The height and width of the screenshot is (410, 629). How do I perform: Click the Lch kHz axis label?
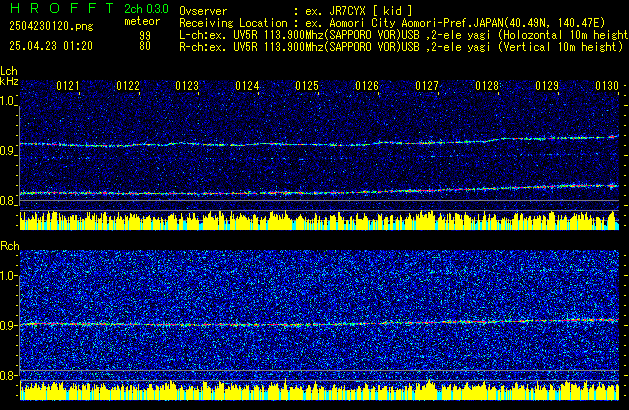(9, 76)
